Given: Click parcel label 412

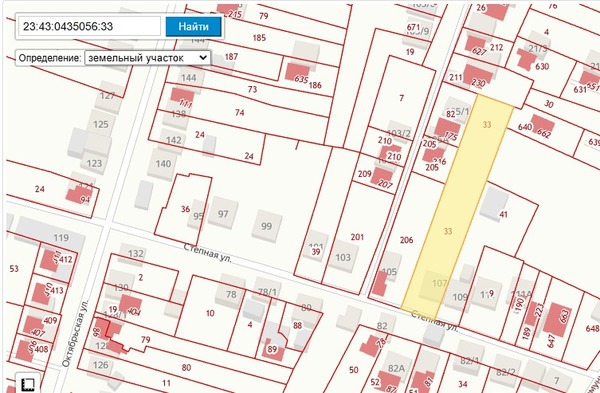Looking at the screenshot, I should [x=66, y=259].
